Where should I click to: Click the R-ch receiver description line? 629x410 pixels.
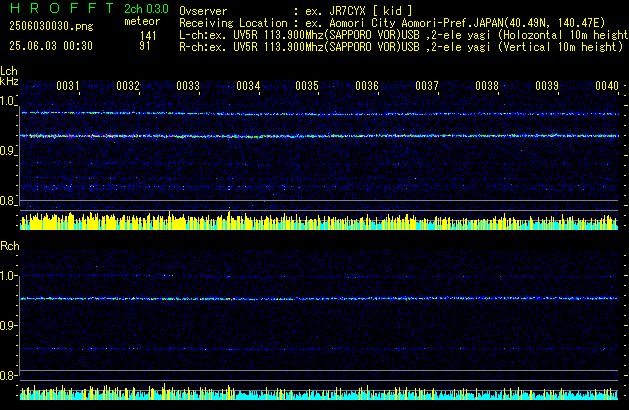401,47
